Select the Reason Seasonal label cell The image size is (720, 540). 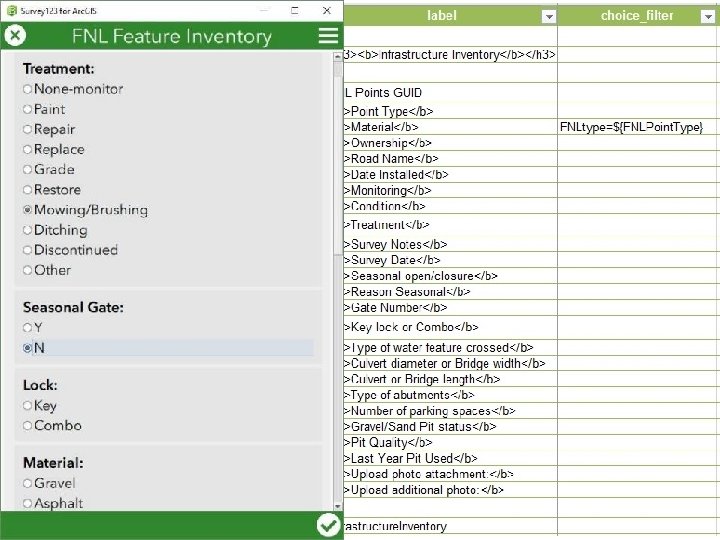450,292
